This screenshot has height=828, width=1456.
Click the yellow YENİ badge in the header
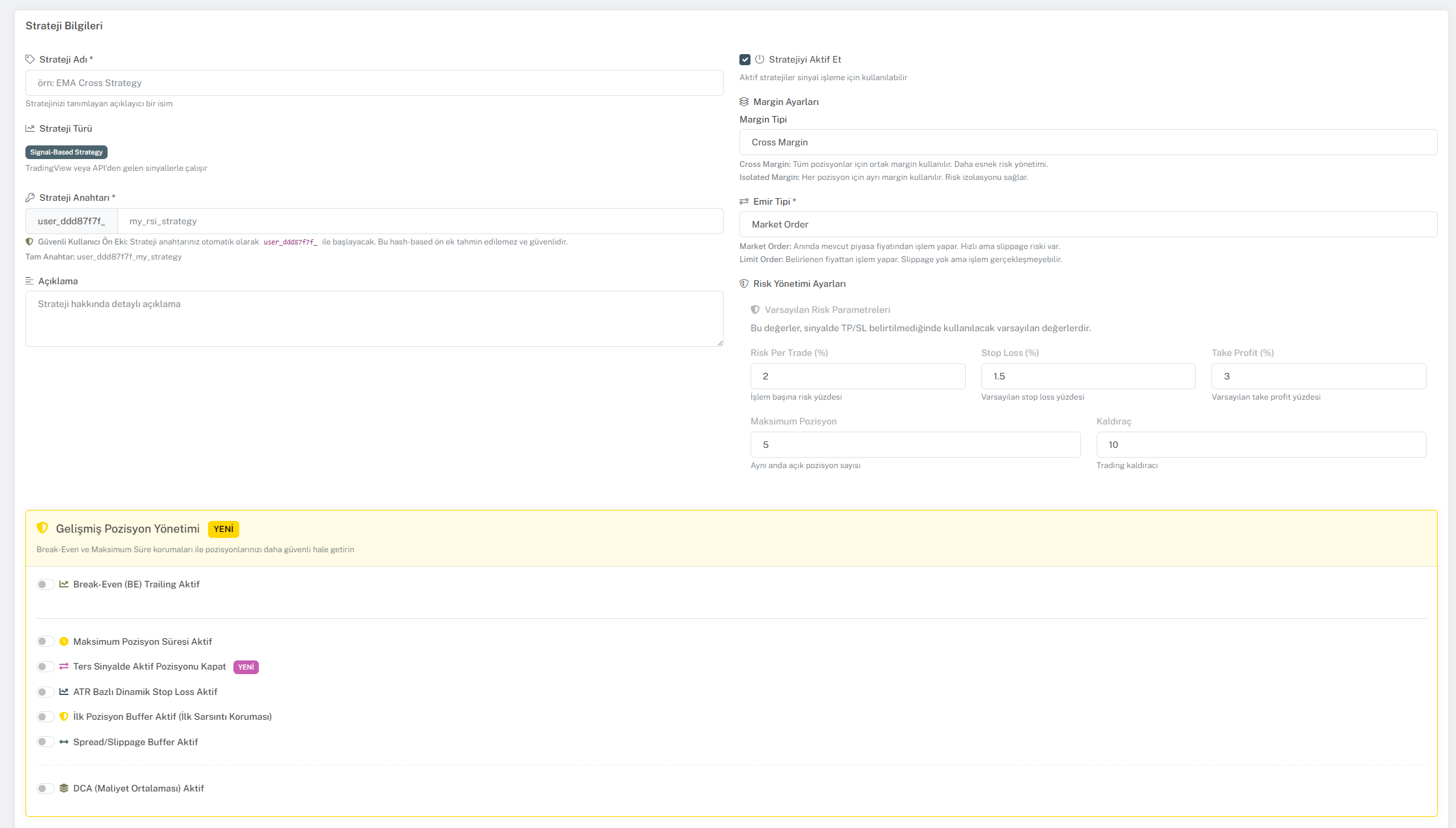click(223, 529)
